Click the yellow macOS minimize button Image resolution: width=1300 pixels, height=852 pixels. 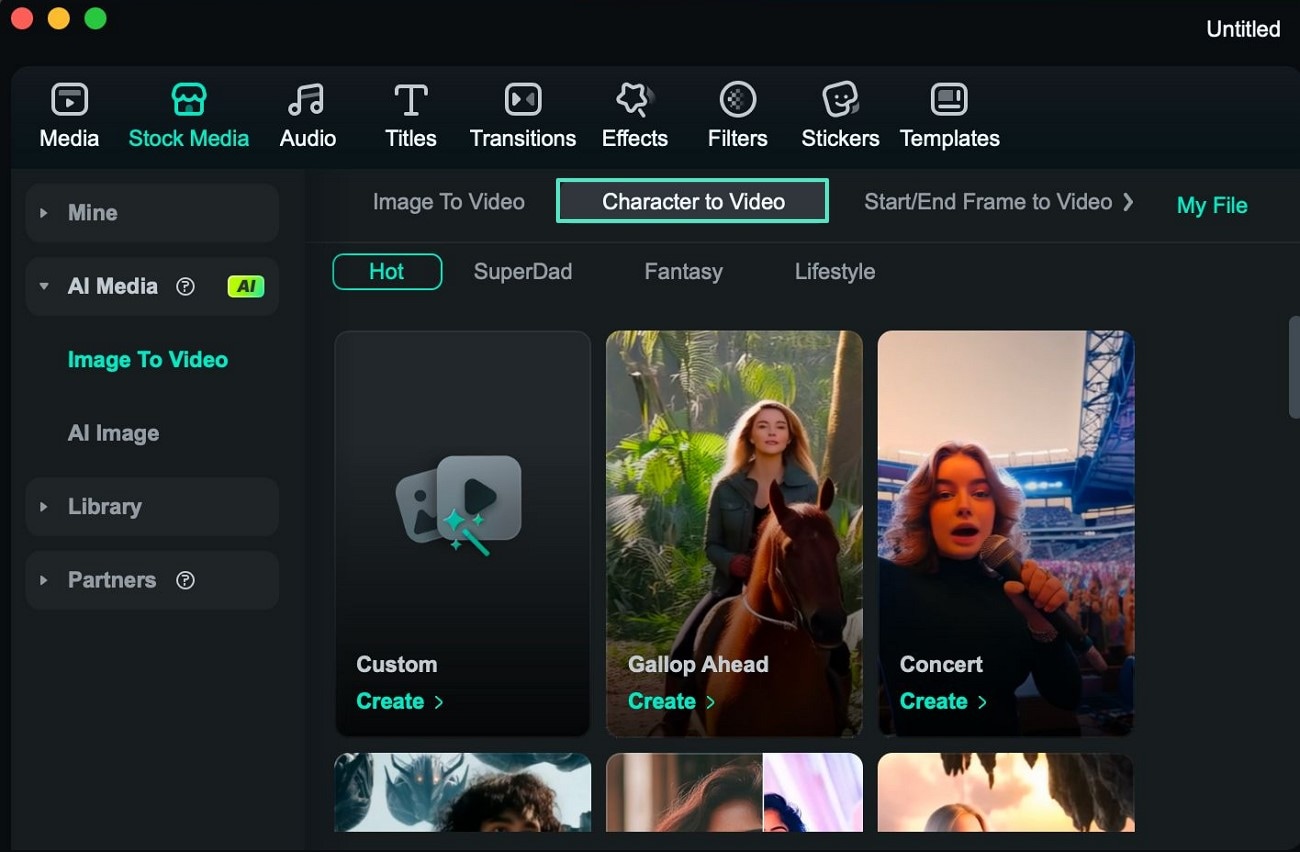pos(59,18)
